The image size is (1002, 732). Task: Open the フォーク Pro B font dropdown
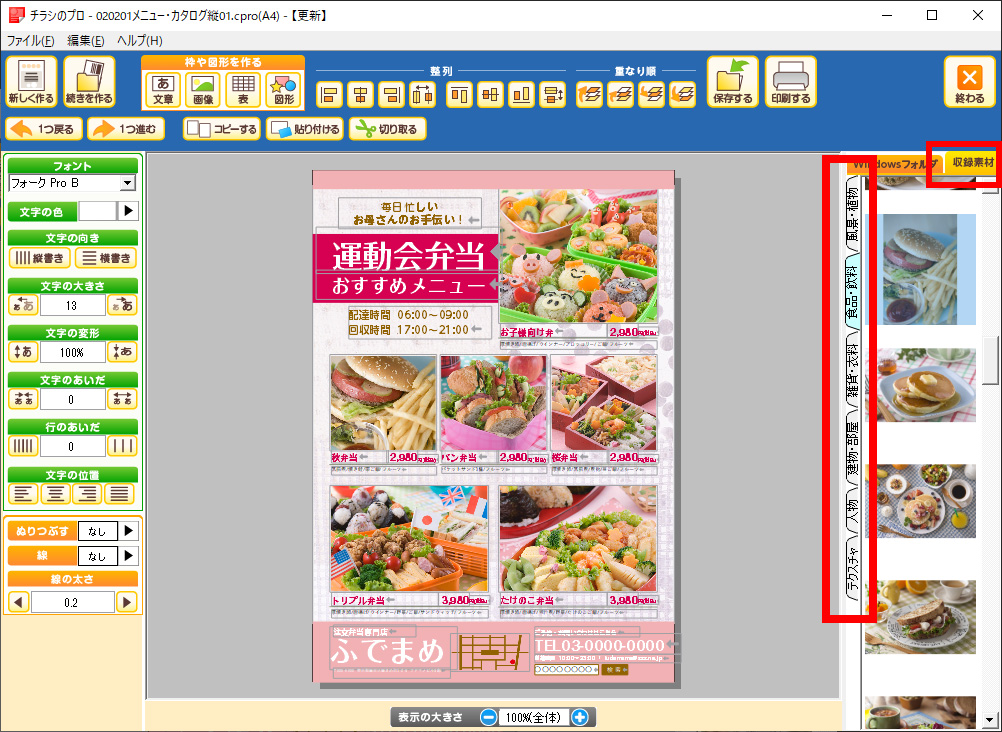pyautogui.click(x=128, y=183)
